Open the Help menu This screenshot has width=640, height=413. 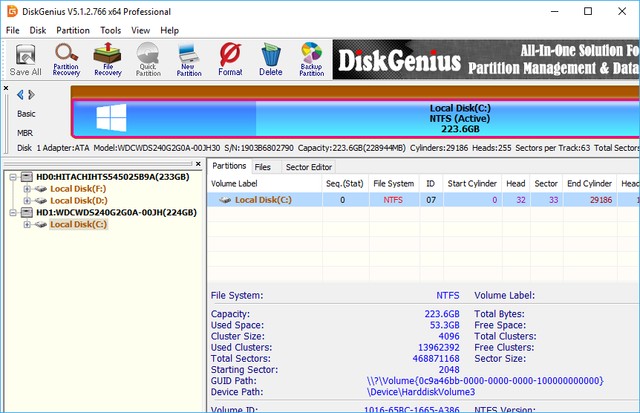click(169, 30)
